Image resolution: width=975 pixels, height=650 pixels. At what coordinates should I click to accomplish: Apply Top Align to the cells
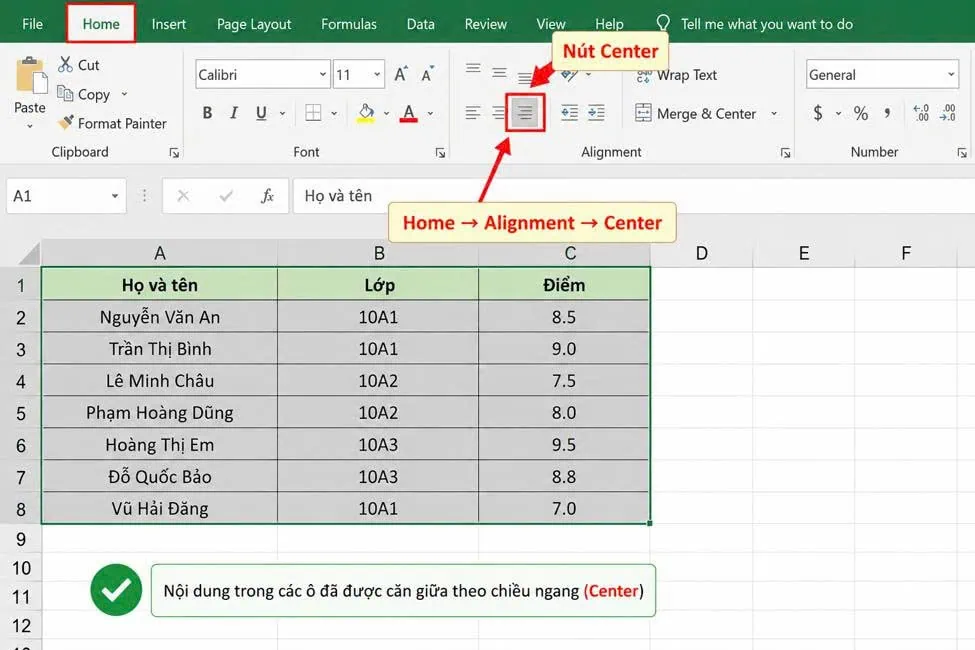pyautogui.click(x=473, y=69)
